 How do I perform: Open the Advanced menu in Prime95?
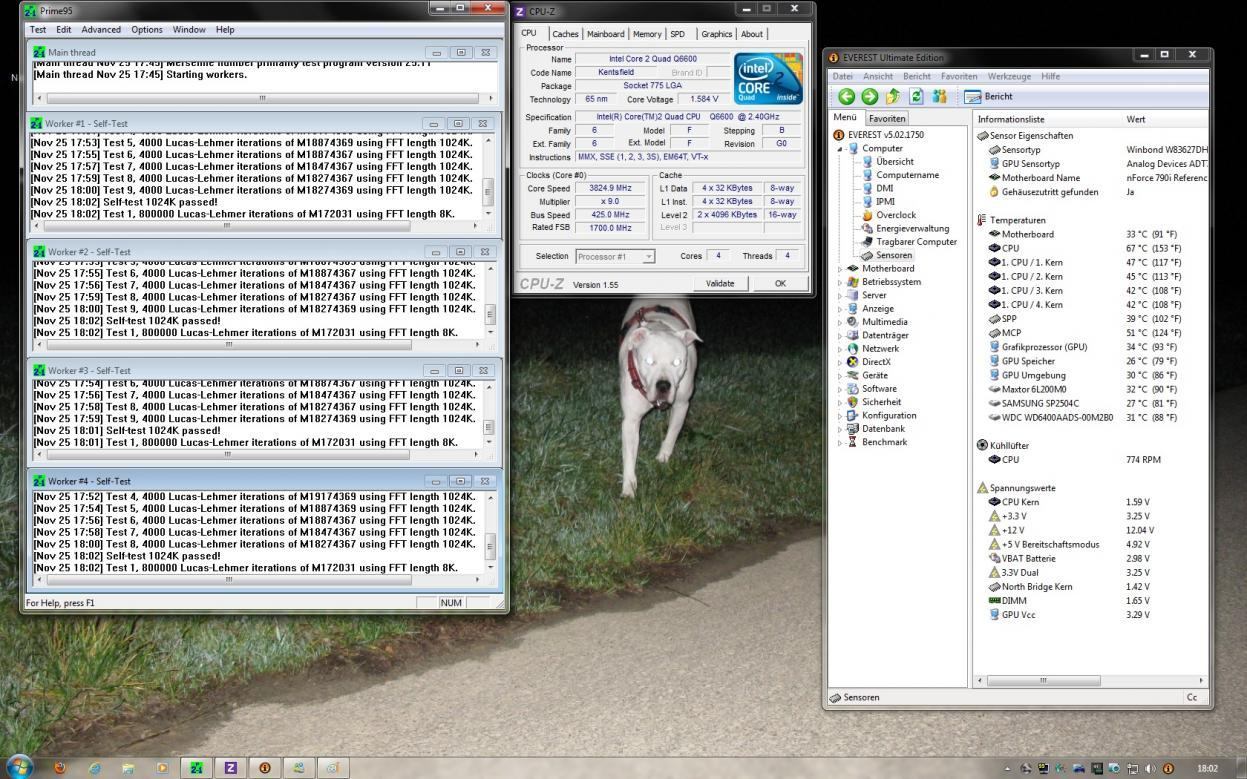coord(101,30)
